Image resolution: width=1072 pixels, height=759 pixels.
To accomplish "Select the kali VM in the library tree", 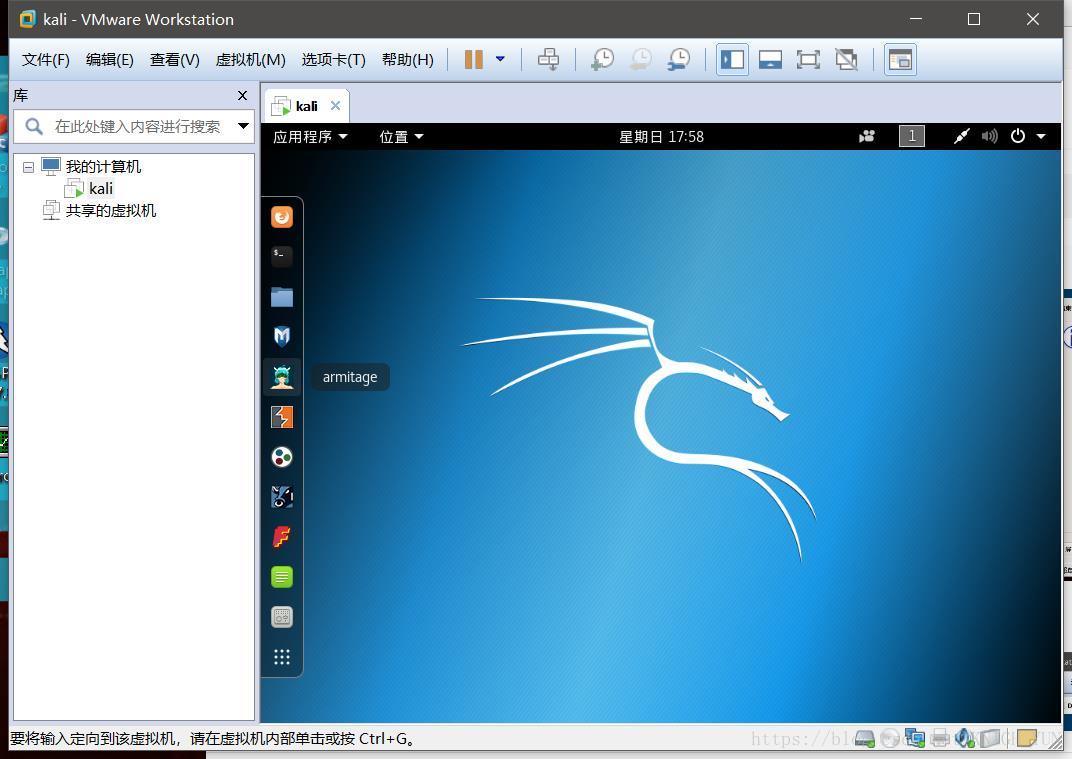I will point(100,189).
